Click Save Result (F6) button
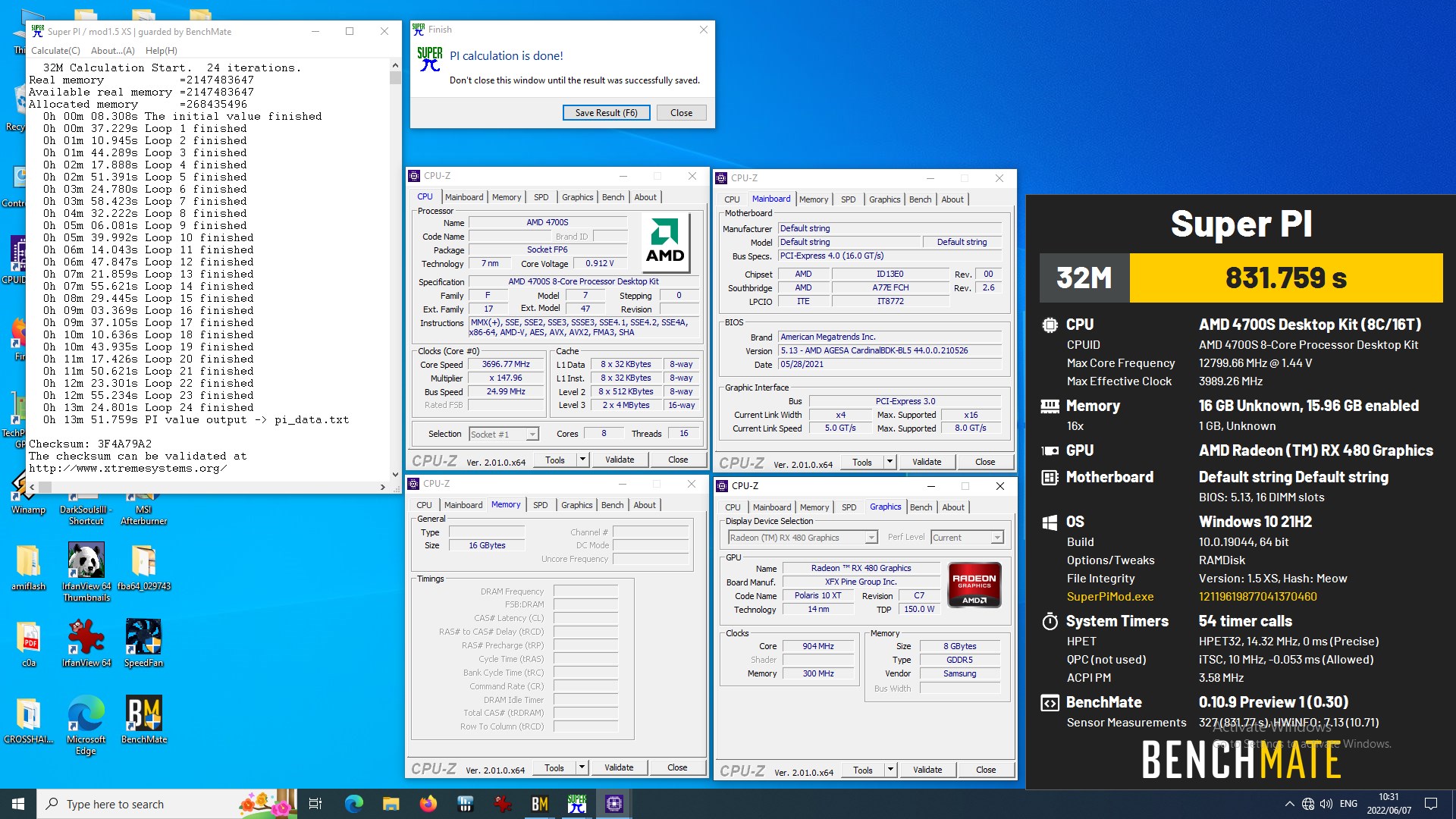Image resolution: width=1456 pixels, height=819 pixels. [606, 112]
